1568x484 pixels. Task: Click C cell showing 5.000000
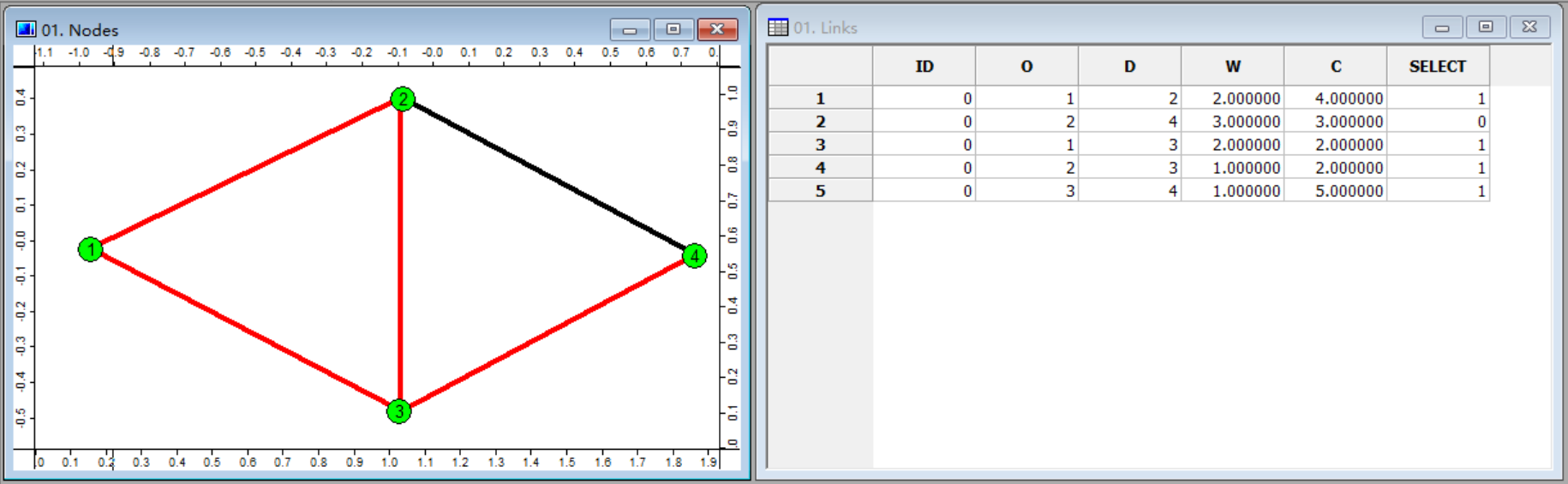pyautogui.click(x=1335, y=190)
